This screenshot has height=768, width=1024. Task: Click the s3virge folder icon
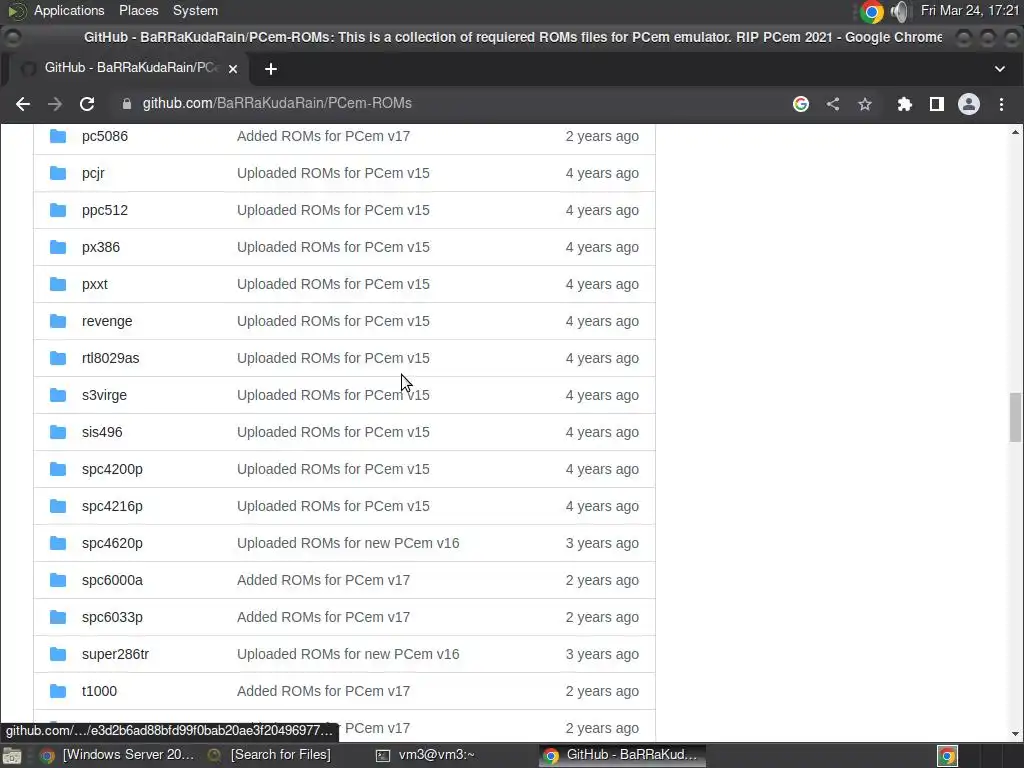pyautogui.click(x=58, y=395)
